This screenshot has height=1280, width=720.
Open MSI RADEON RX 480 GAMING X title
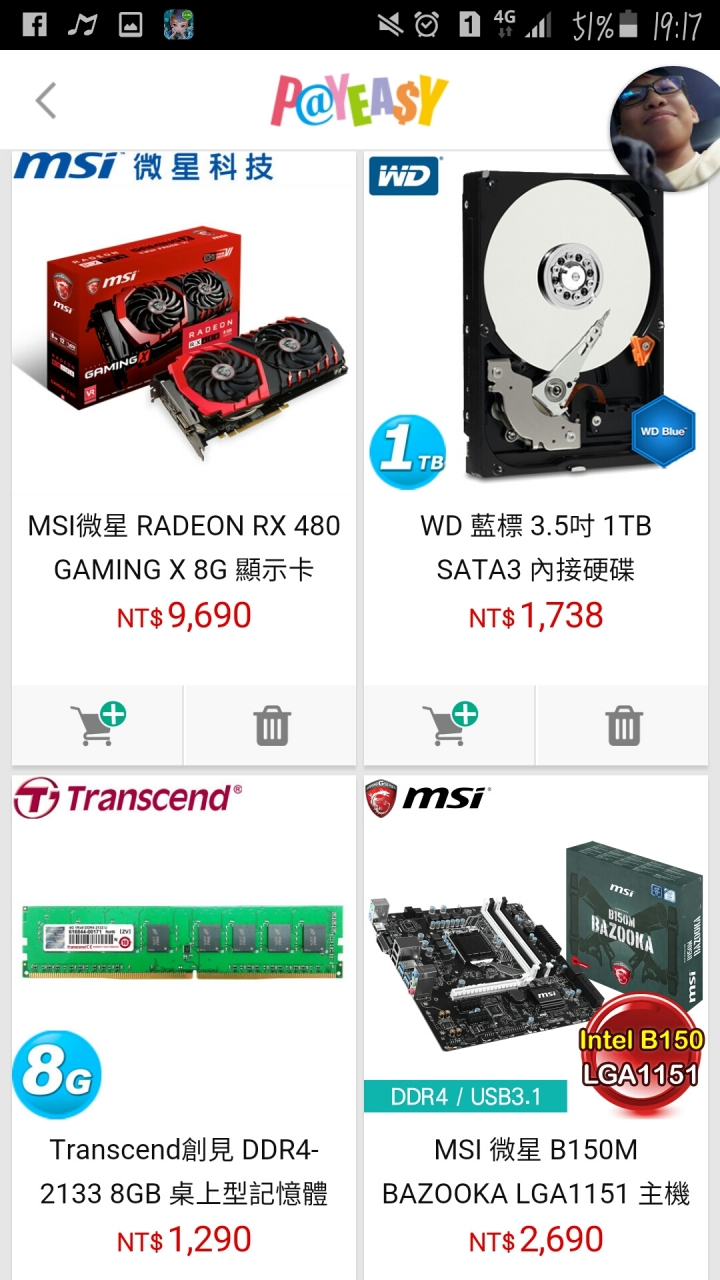(x=184, y=547)
